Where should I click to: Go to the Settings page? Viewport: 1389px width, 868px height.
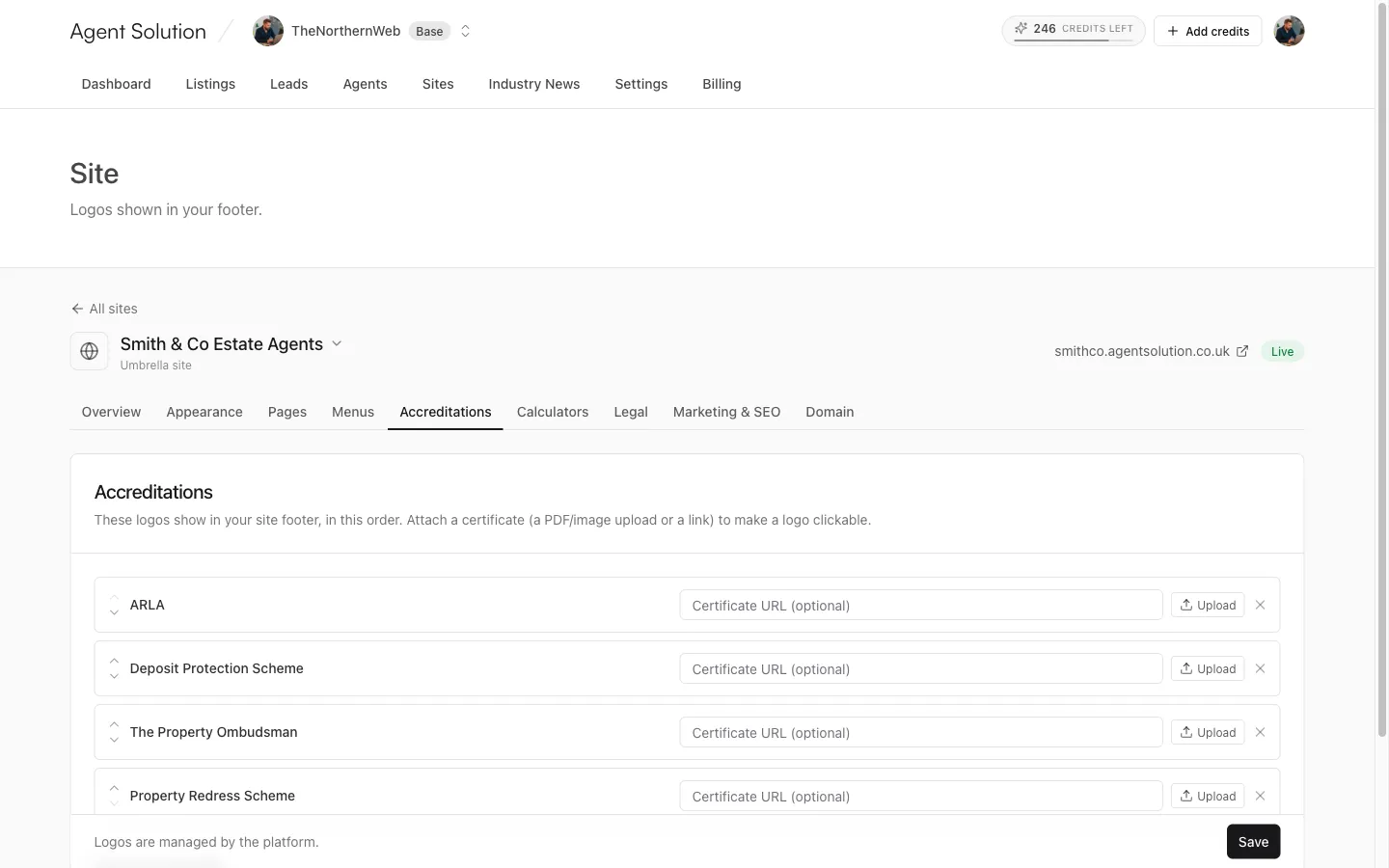coord(641,84)
